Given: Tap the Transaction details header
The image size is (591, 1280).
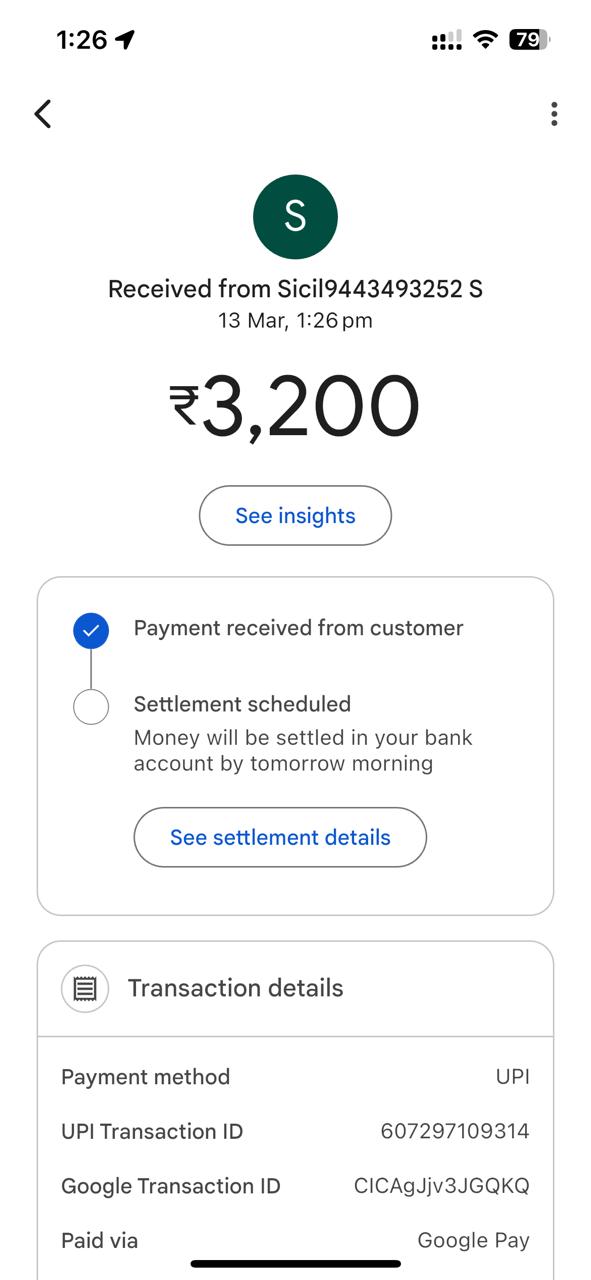Looking at the screenshot, I should [295, 989].
